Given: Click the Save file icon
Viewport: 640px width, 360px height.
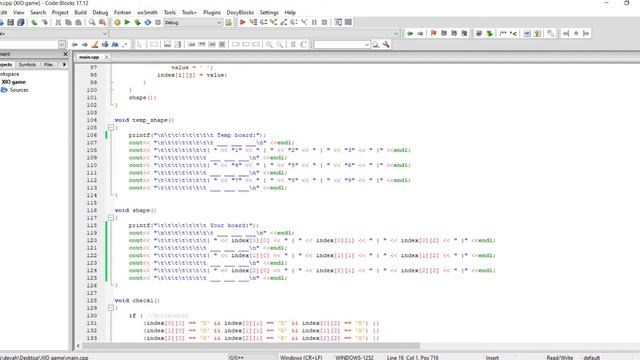Looking at the screenshot, I should pyautogui.click(x=11, y=22).
